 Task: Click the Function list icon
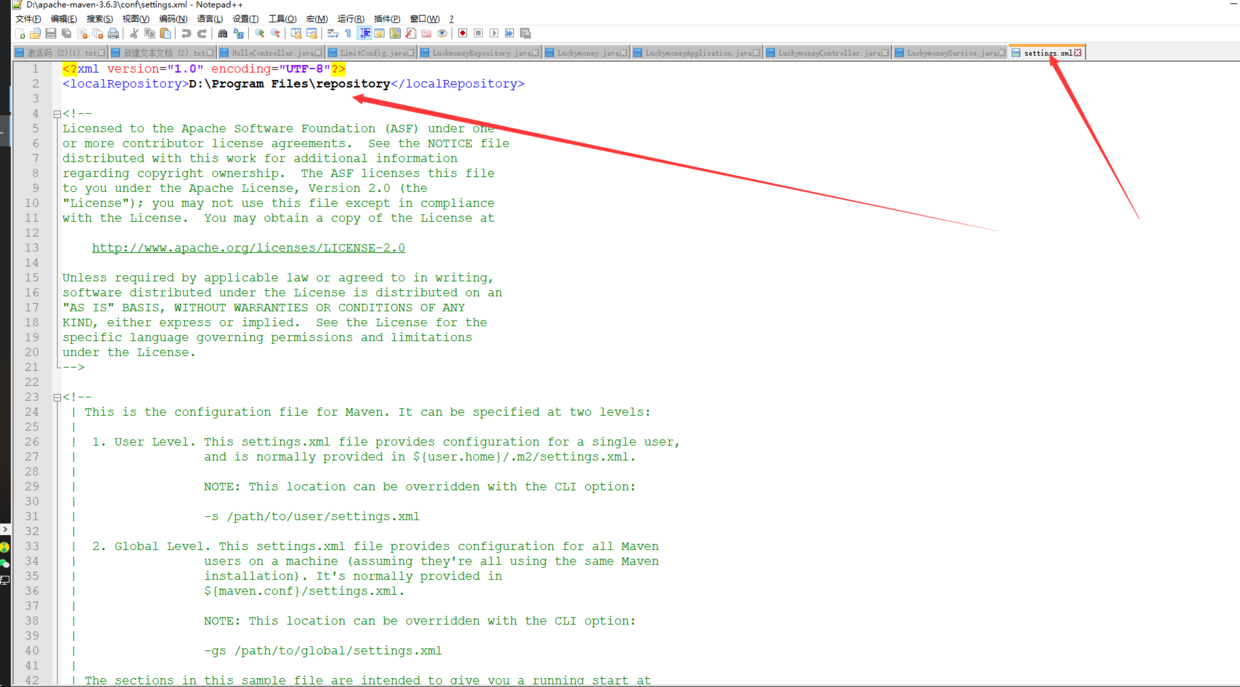click(410, 33)
